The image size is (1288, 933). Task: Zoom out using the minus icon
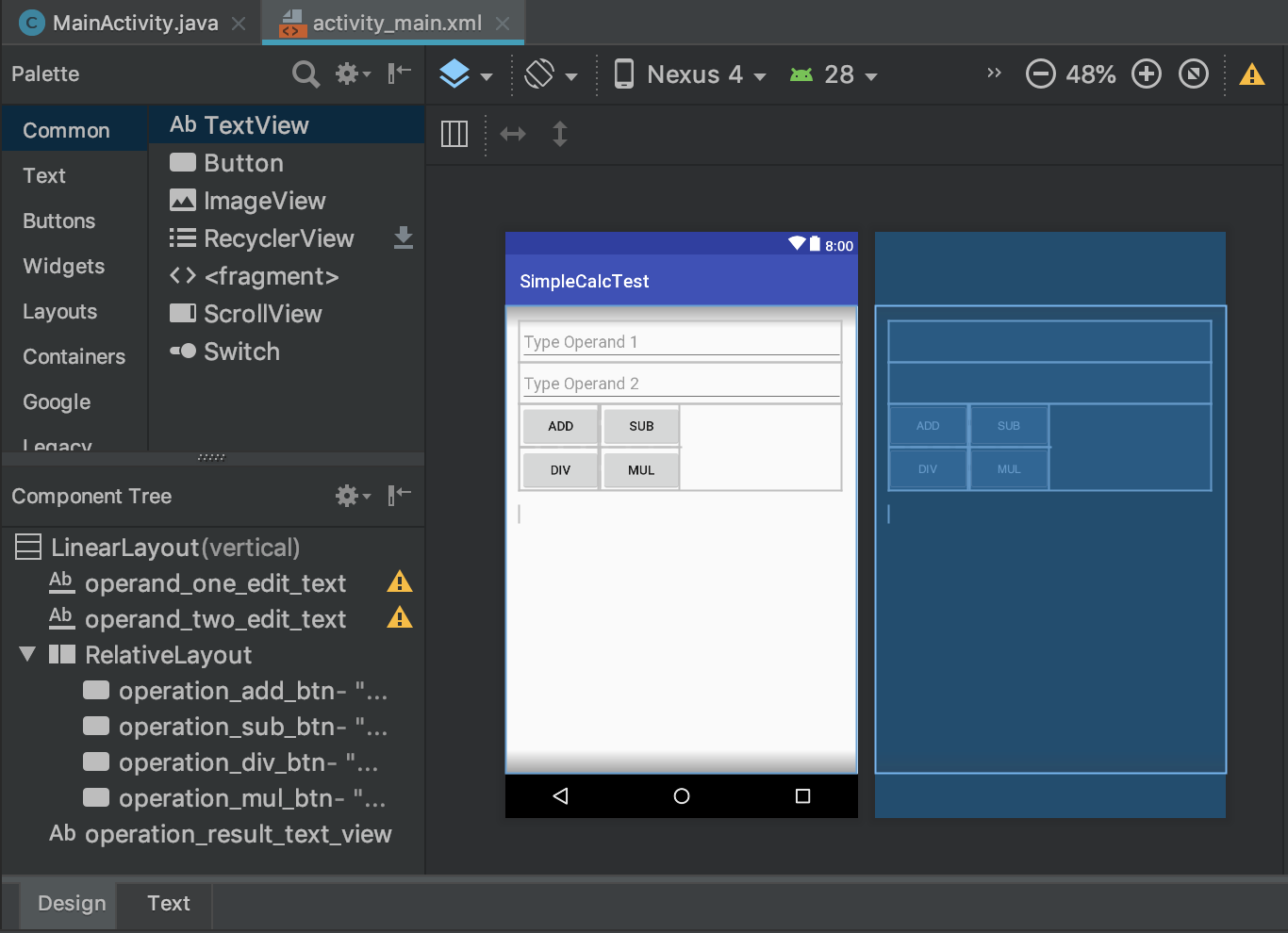tap(1040, 74)
